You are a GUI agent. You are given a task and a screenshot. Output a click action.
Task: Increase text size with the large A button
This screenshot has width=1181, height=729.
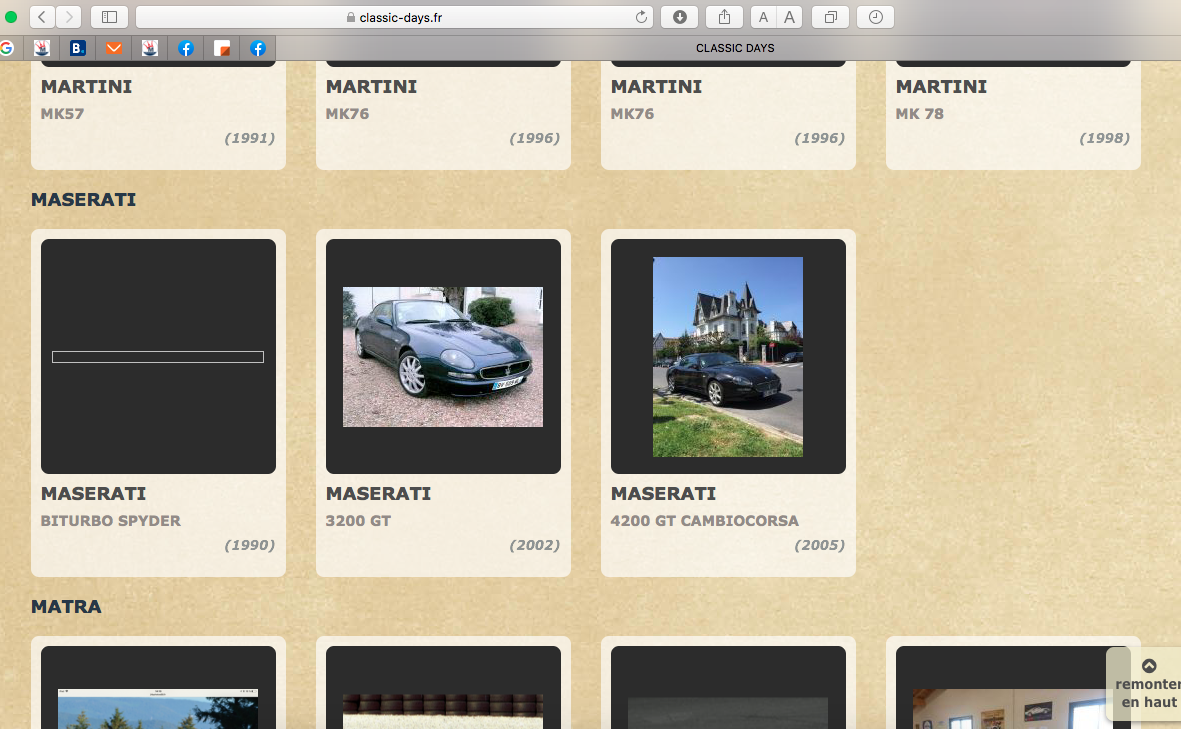[790, 17]
